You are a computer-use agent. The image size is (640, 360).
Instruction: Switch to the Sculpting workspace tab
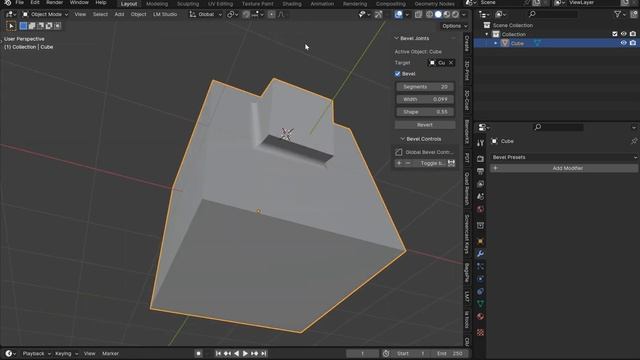(188, 4)
